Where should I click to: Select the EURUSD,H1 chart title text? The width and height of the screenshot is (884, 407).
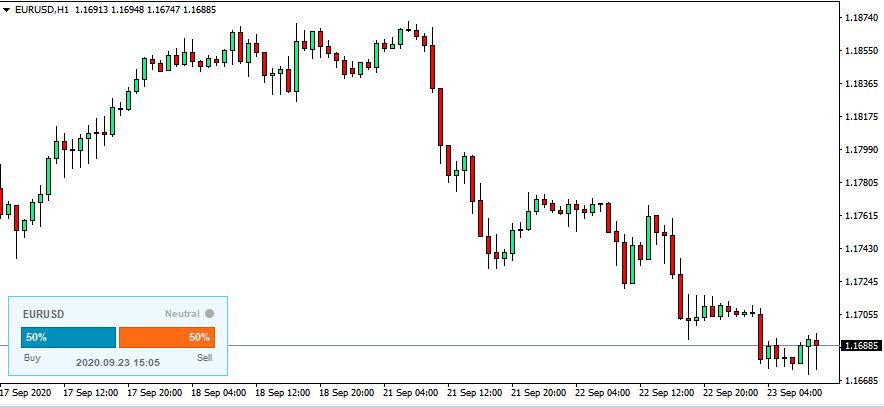(42, 10)
